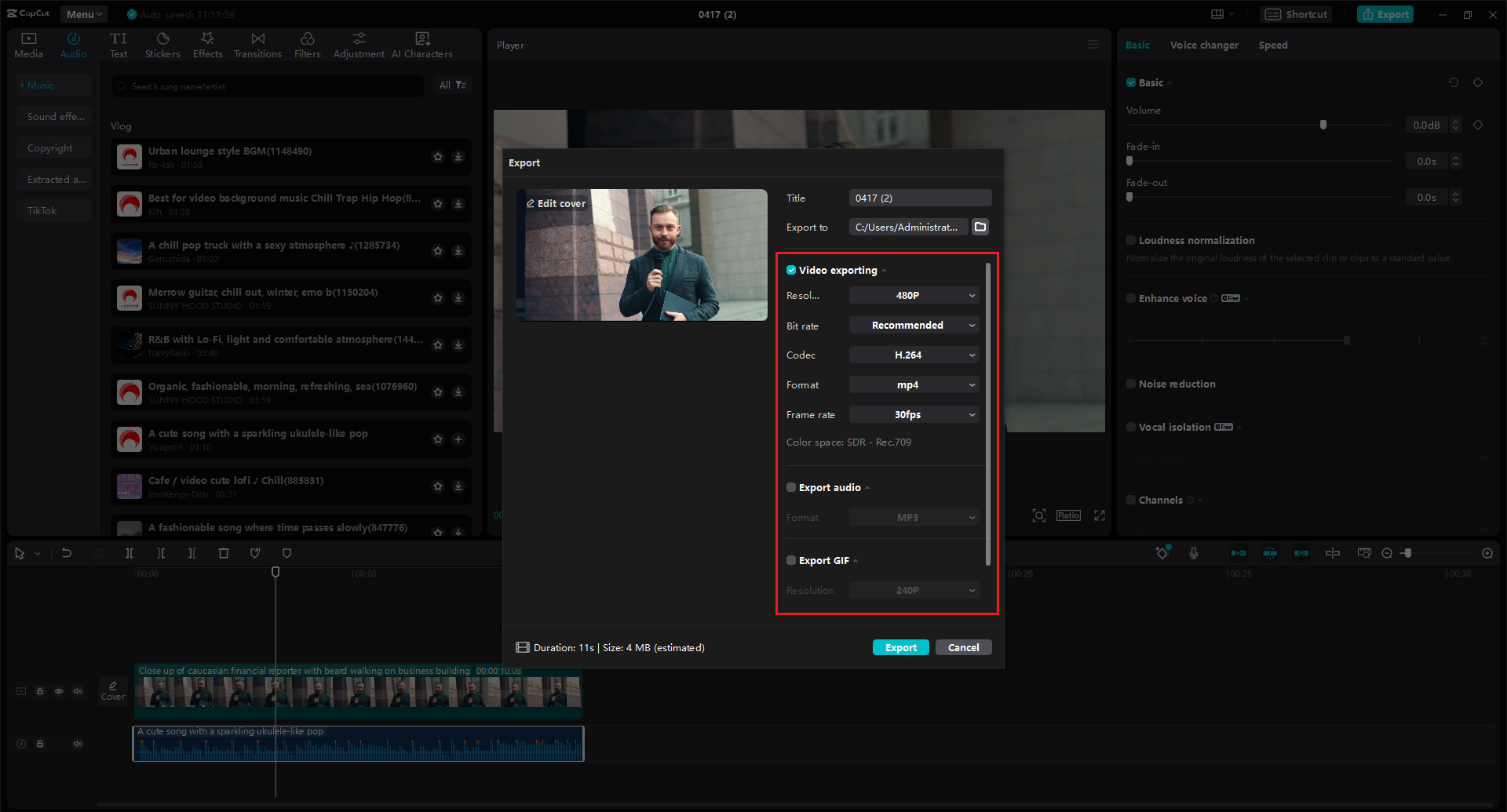Select the Sound effects category

click(x=55, y=116)
